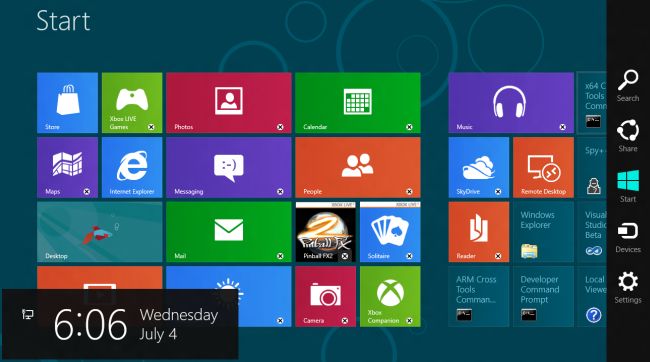This screenshot has height=362, width=650.
Task: Click the x badge on Messaging tile
Action: pyautogui.click(x=280, y=192)
